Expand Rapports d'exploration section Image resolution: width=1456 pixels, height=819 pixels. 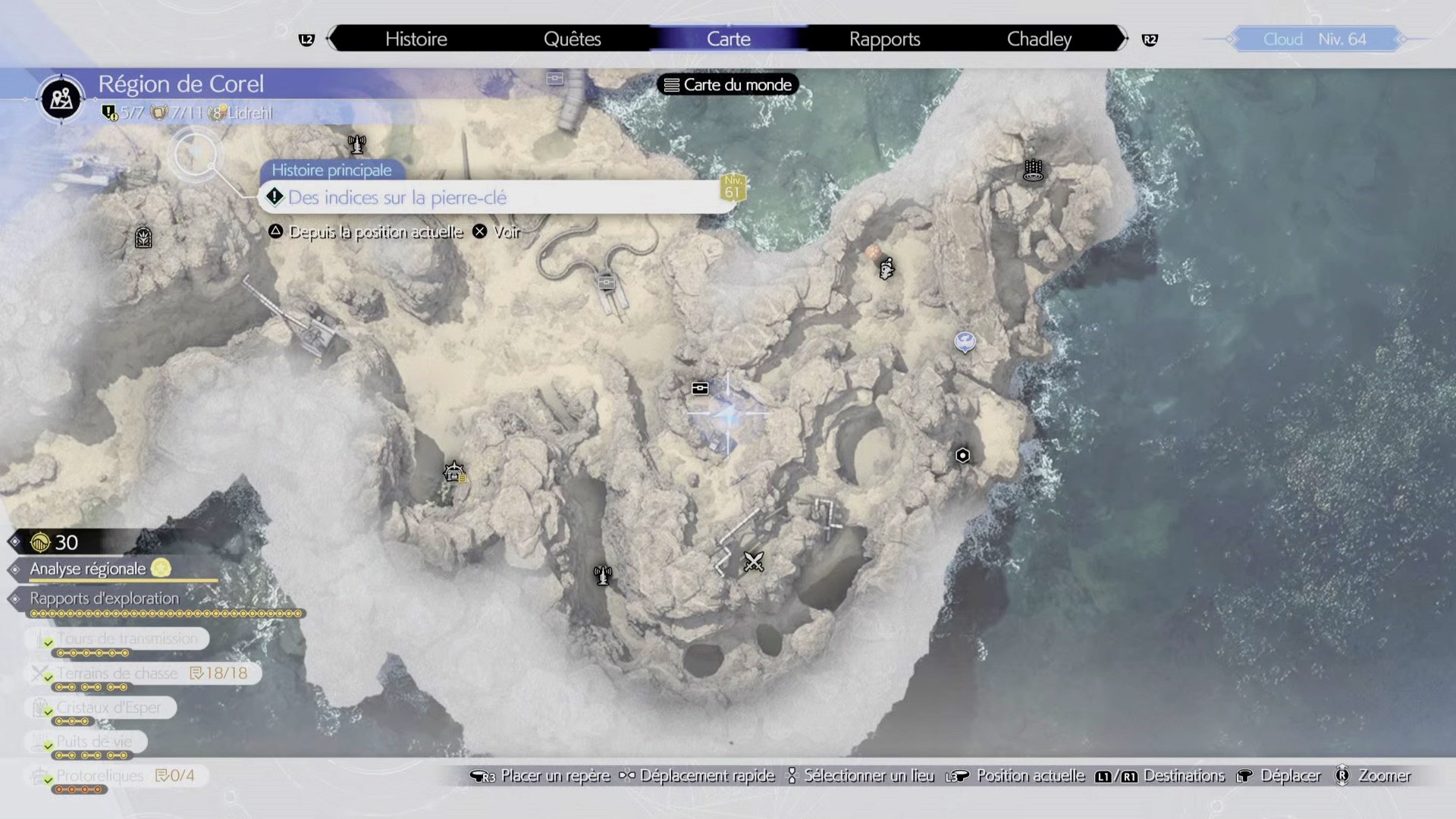coord(104,598)
